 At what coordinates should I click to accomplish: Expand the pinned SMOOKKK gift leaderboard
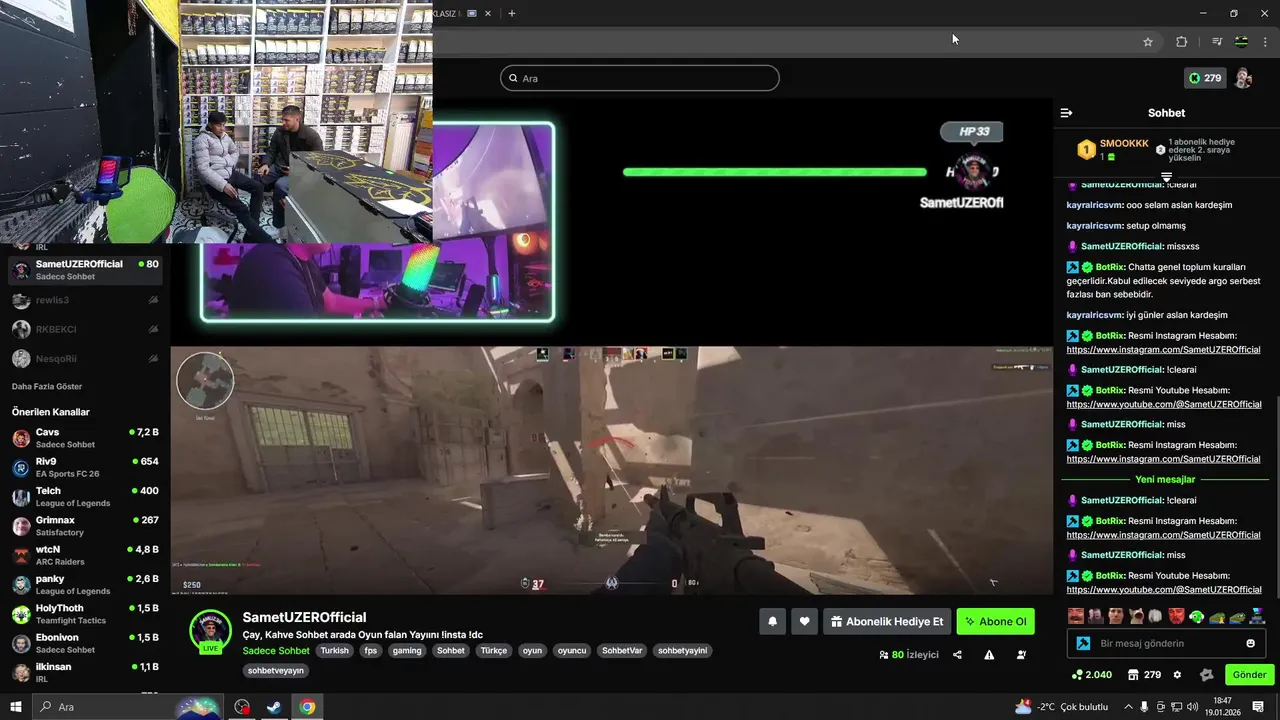1166,177
